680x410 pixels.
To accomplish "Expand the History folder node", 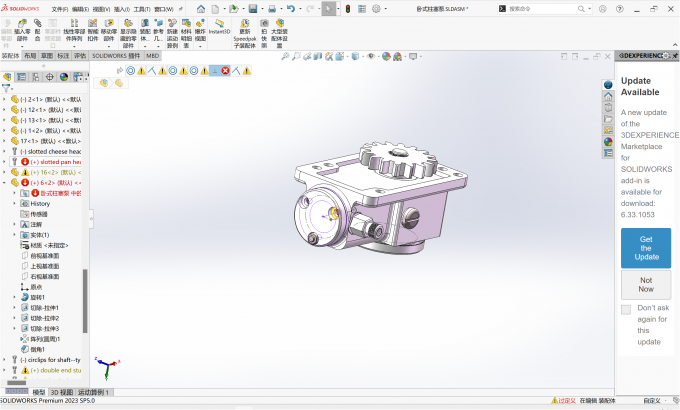I will (x=14, y=203).
